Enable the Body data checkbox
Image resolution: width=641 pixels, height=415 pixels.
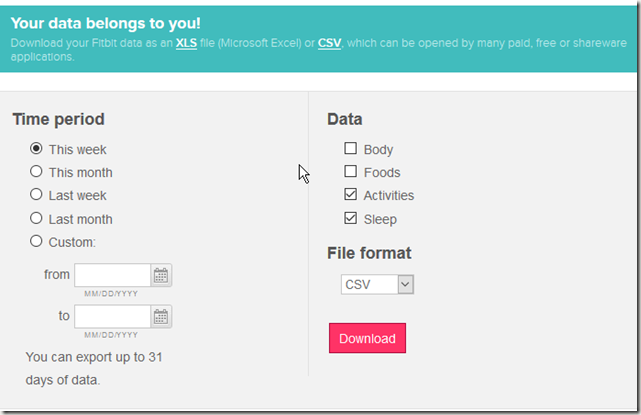point(351,149)
